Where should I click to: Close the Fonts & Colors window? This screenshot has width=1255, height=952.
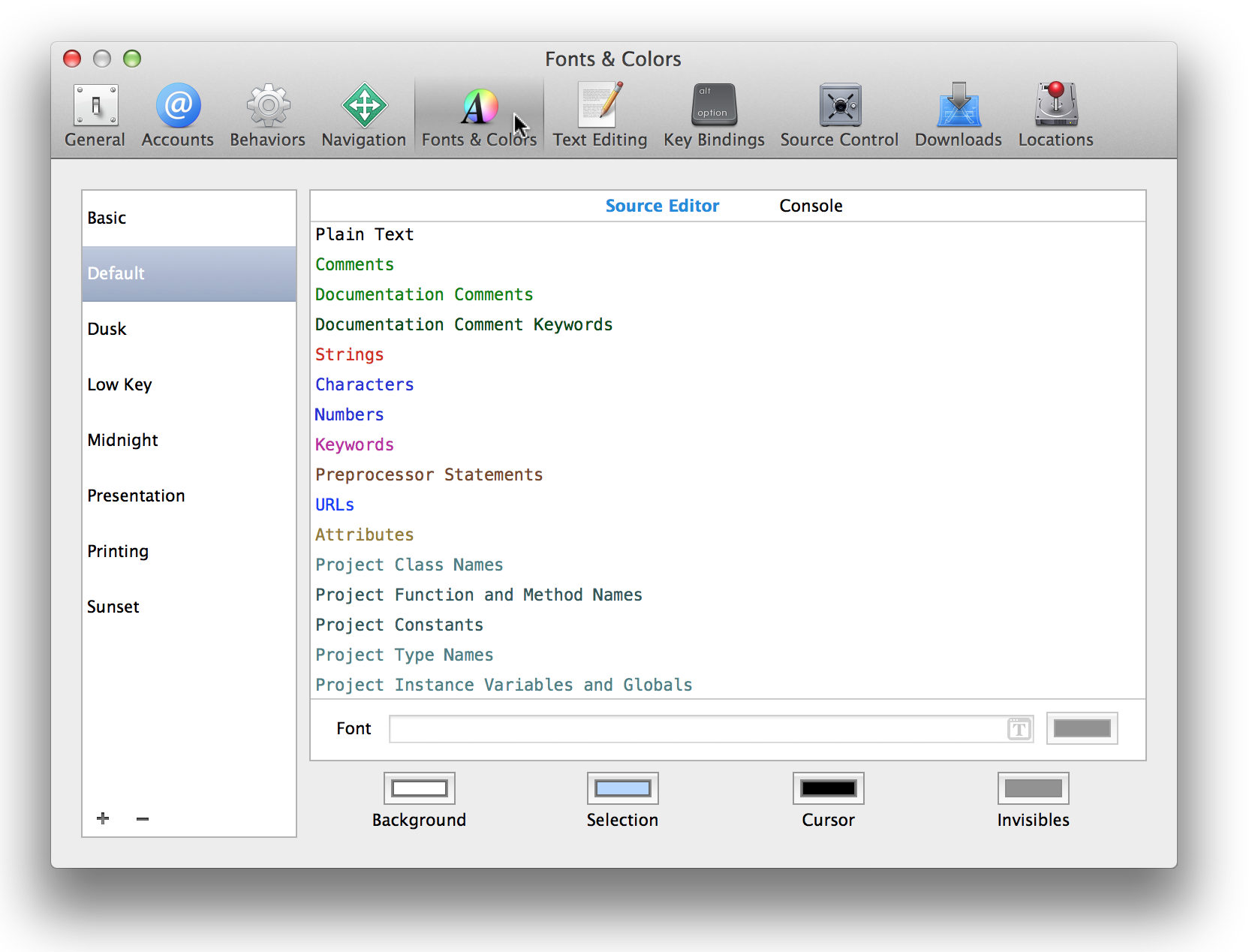72,59
